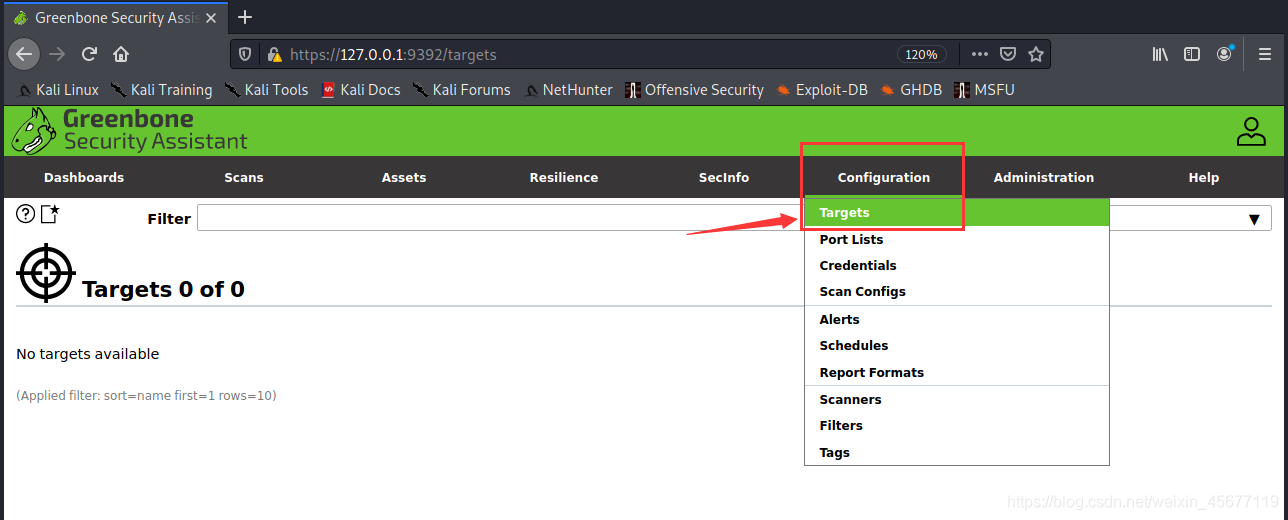This screenshot has width=1288, height=520.
Task: Open the Dashboards menu
Action: point(84,177)
